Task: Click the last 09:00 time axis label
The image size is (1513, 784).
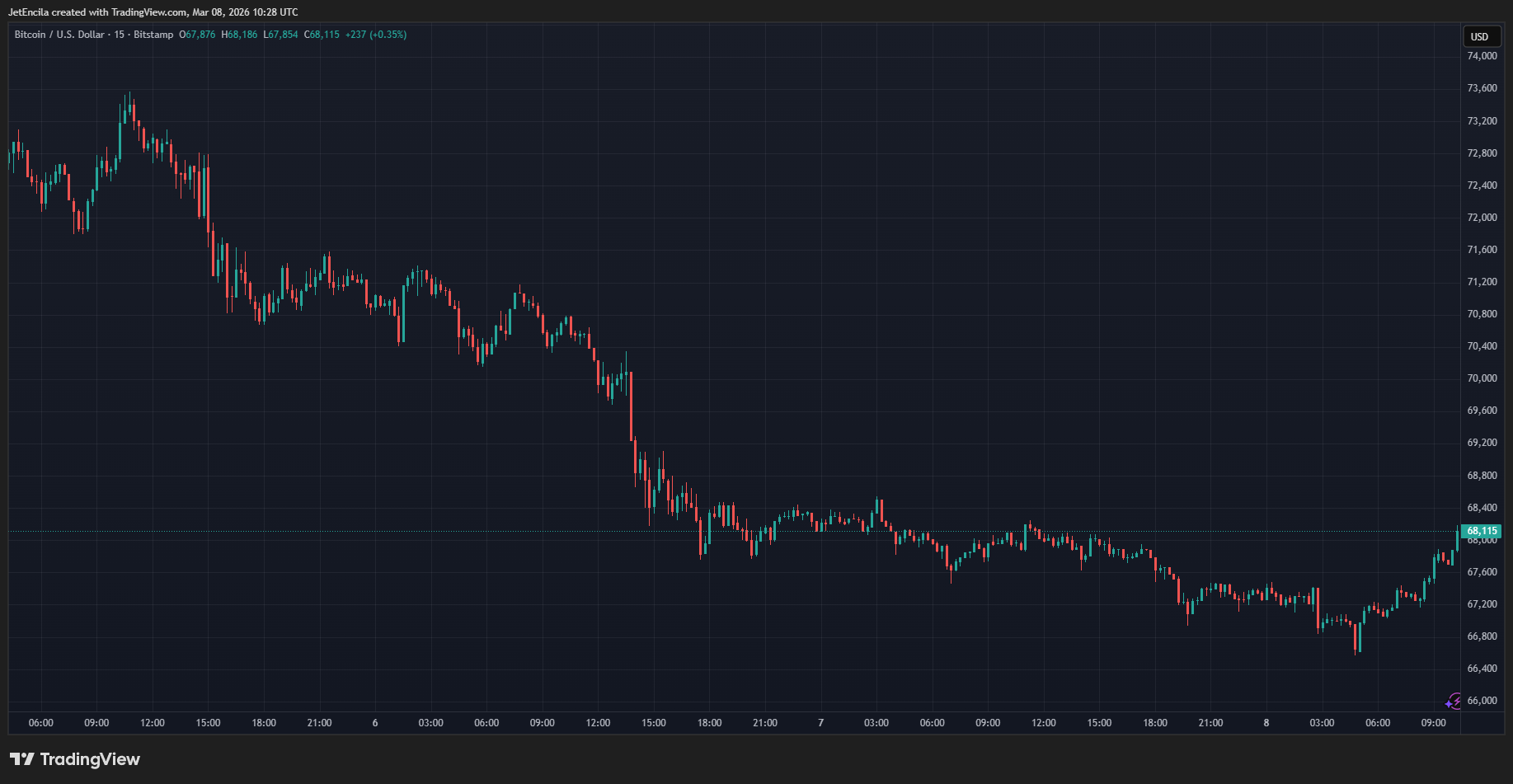Action: [x=1433, y=723]
